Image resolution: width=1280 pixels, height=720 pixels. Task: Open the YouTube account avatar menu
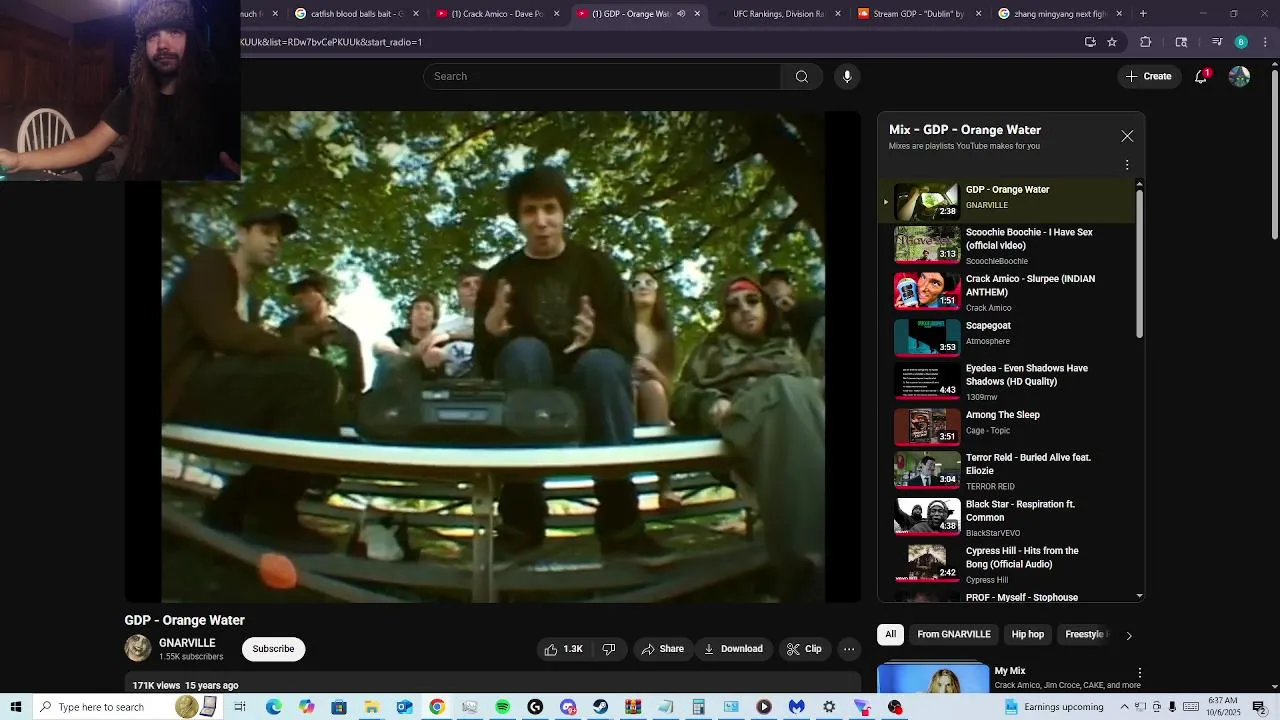click(x=1239, y=76)
